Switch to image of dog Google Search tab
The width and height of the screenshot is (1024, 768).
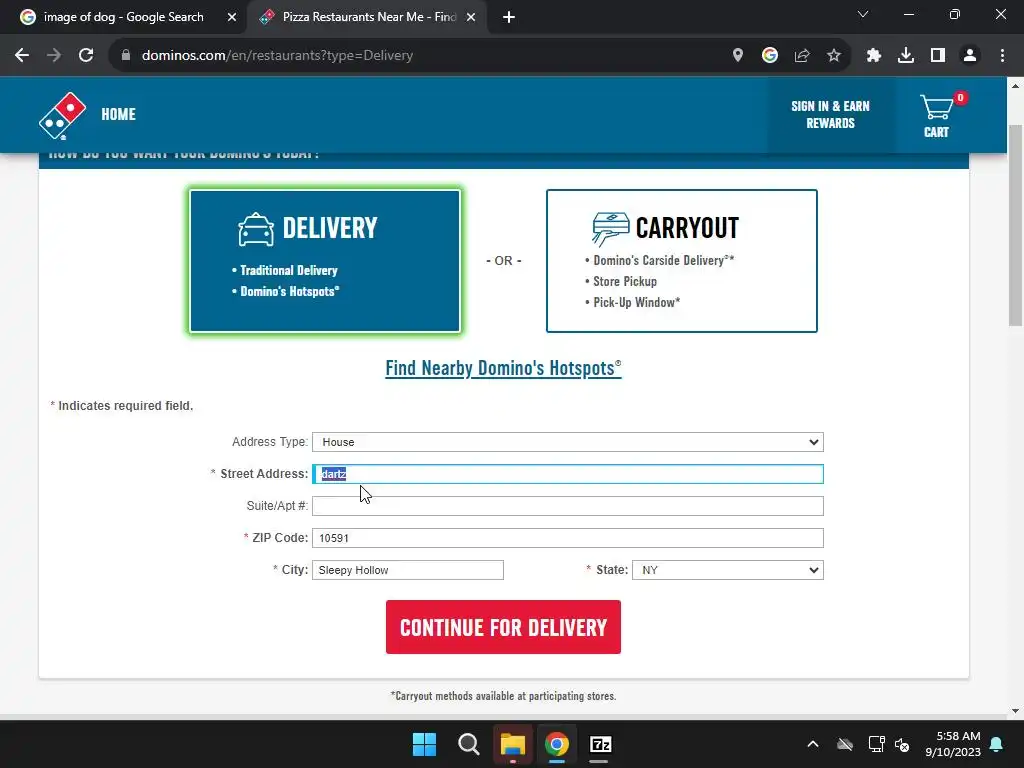point(123,17)
